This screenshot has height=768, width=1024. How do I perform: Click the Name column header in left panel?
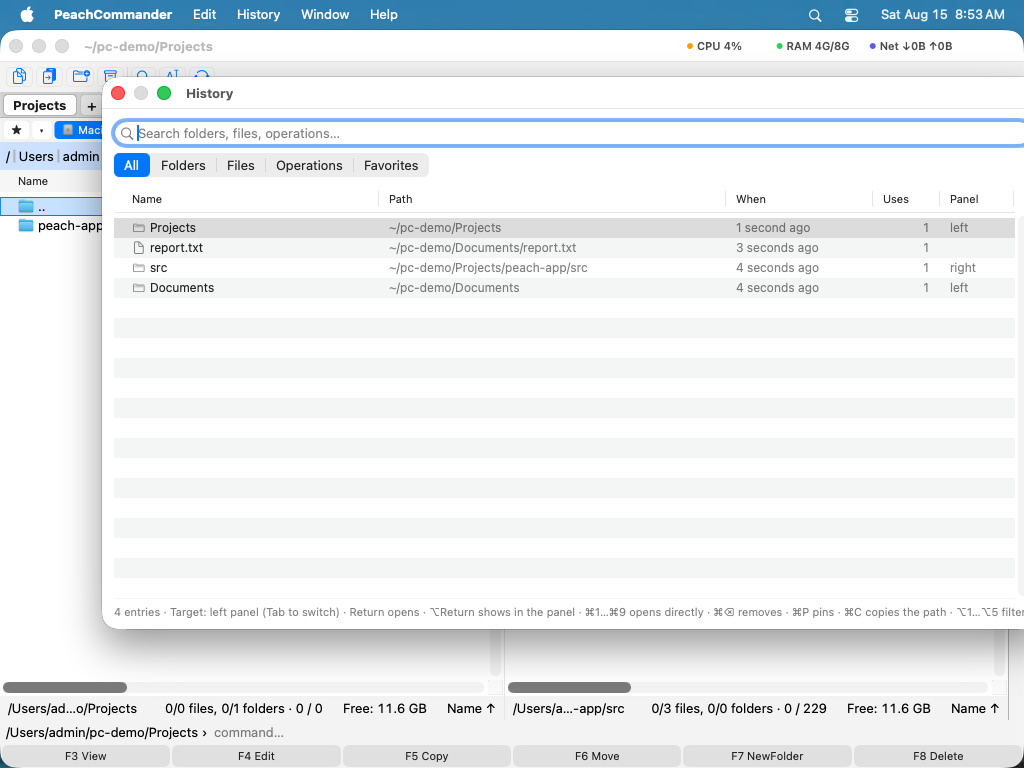[x=33, y=182]
